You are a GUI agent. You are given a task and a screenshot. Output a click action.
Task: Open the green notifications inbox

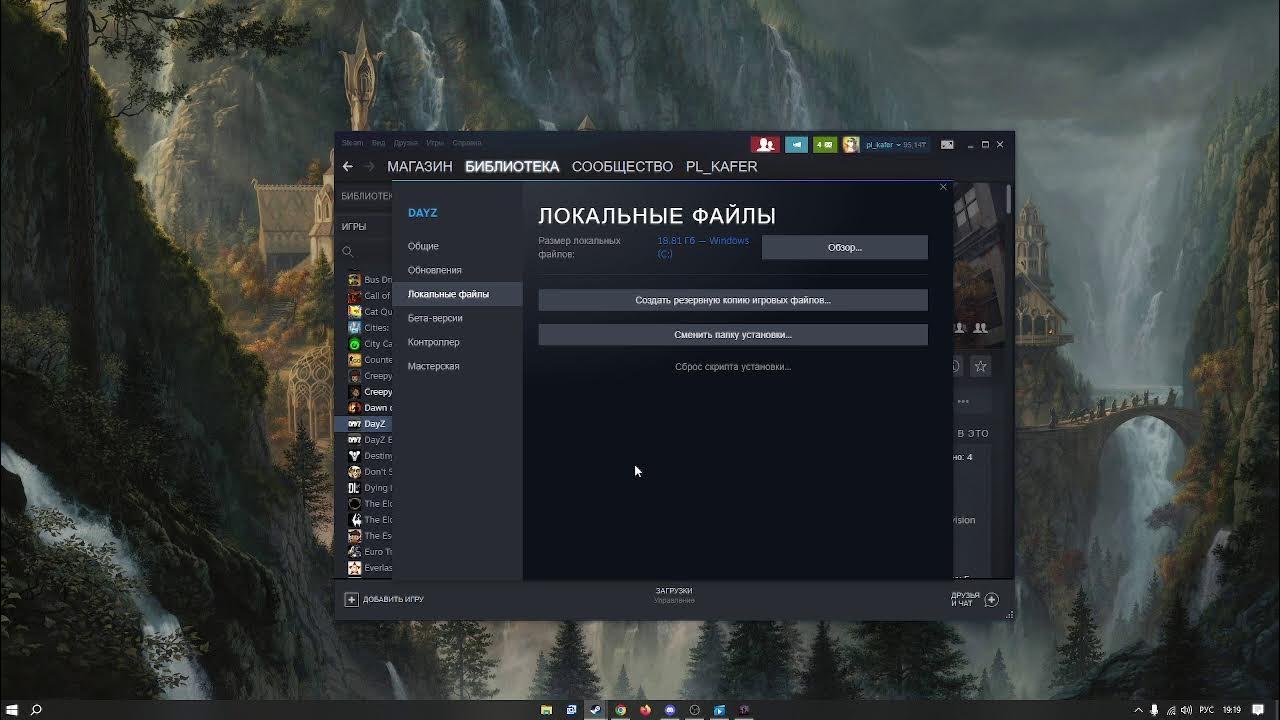(x=825, y=144)
